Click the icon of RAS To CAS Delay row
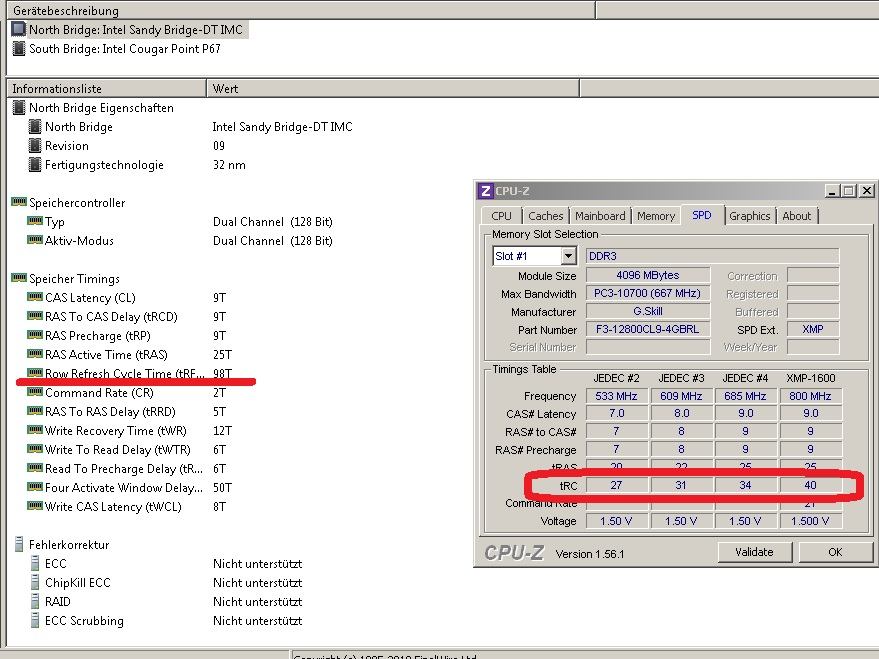The image size is (879, 659). [x=35, y=315]
